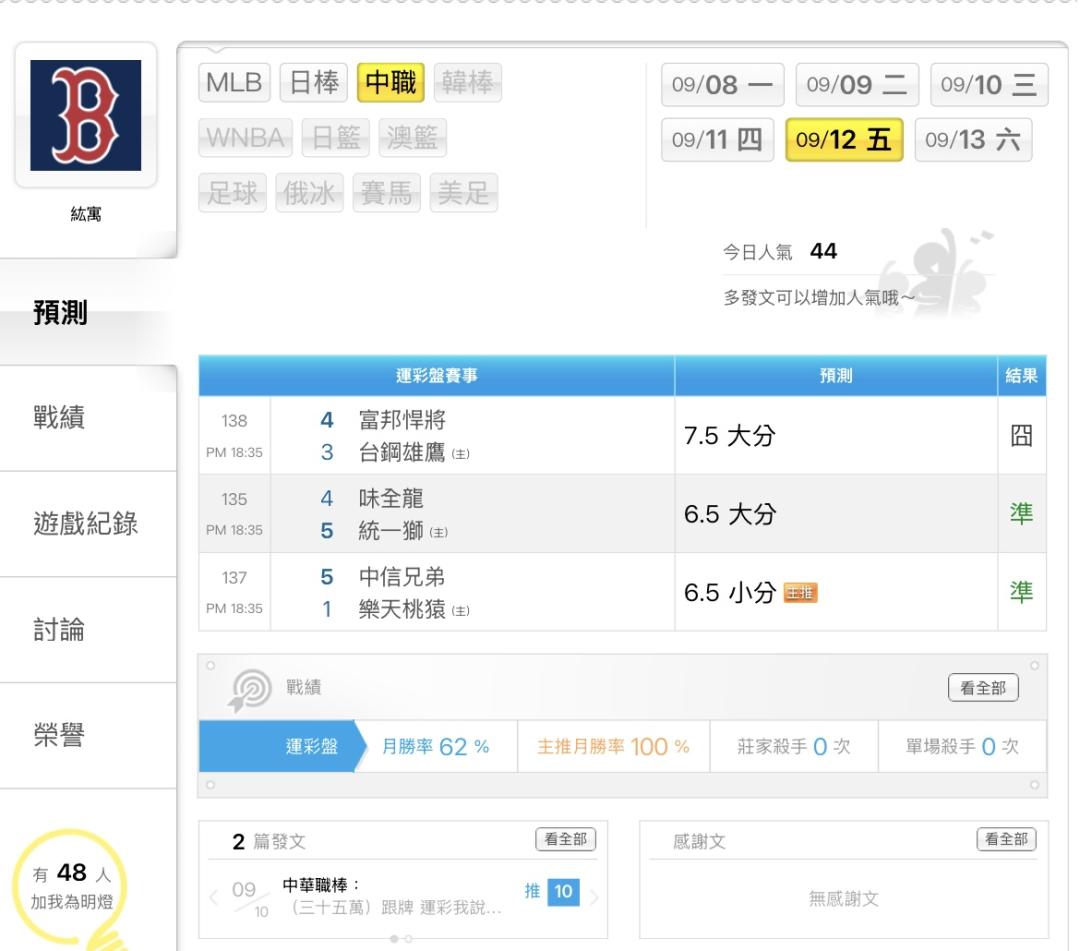Screen dimensions: 1080x951
Task: Click the 結果 column header
Action: pyautogui.click(x=1022, y=375)
